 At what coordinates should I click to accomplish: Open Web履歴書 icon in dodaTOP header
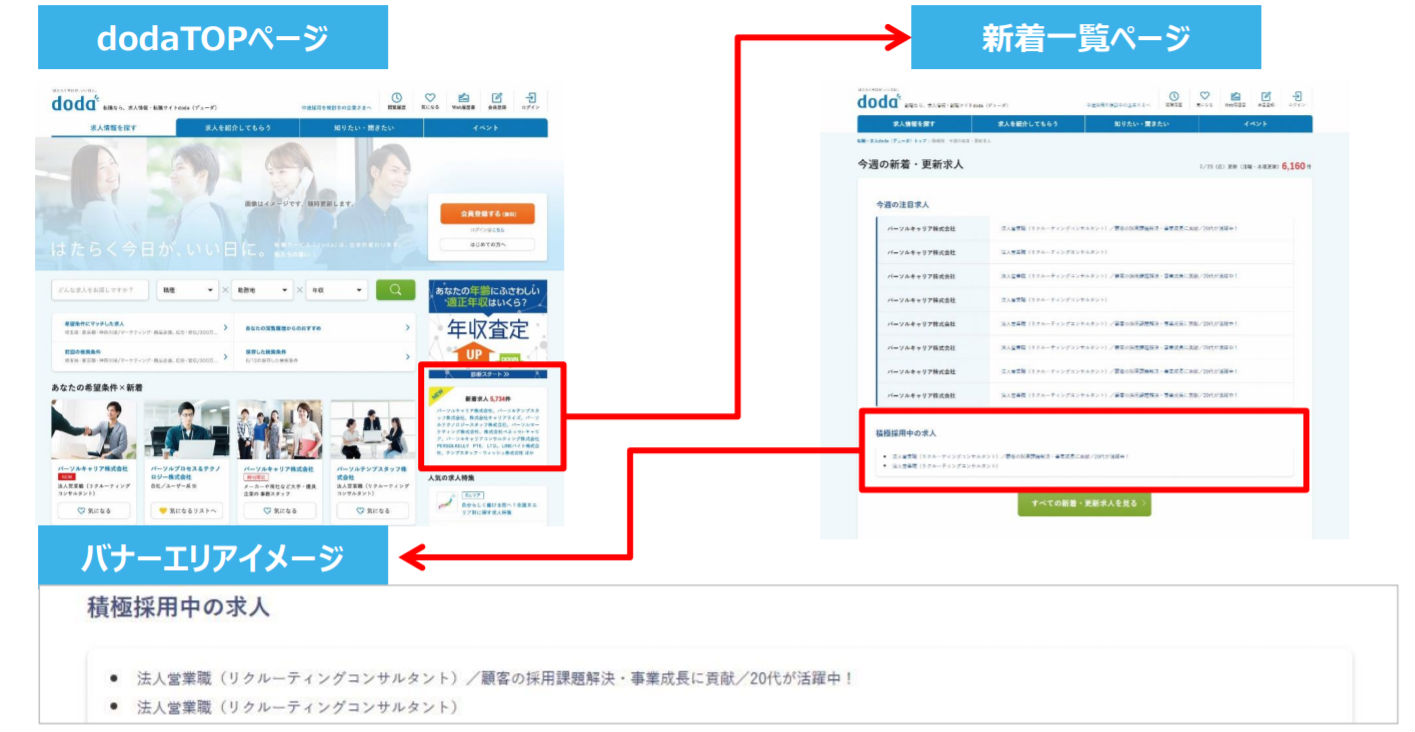463,99
